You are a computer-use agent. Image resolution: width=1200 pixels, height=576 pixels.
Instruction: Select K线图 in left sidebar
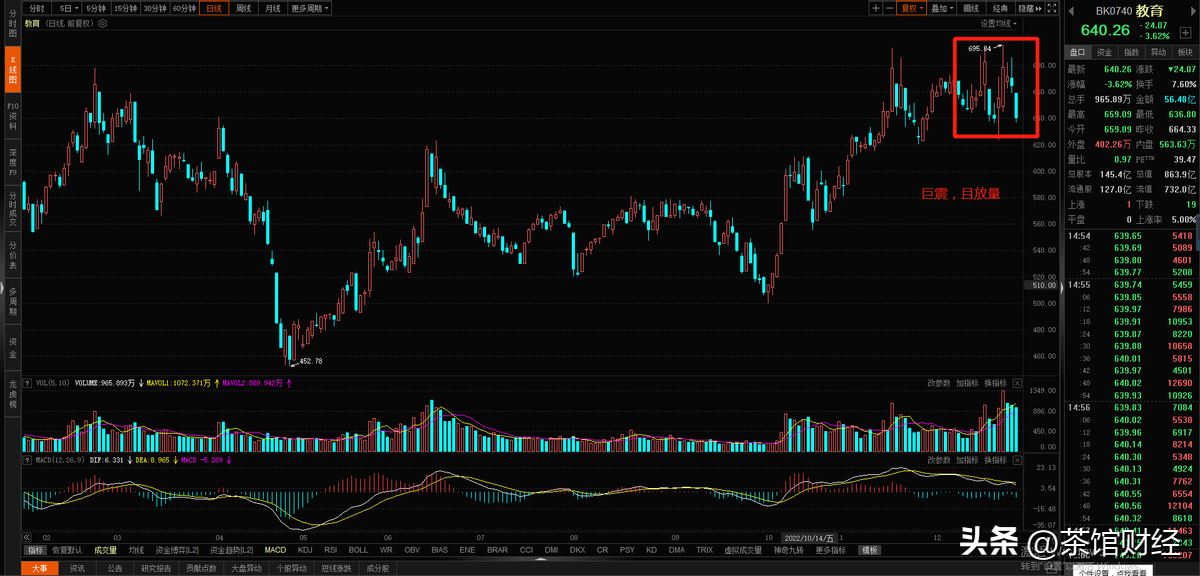13,69
